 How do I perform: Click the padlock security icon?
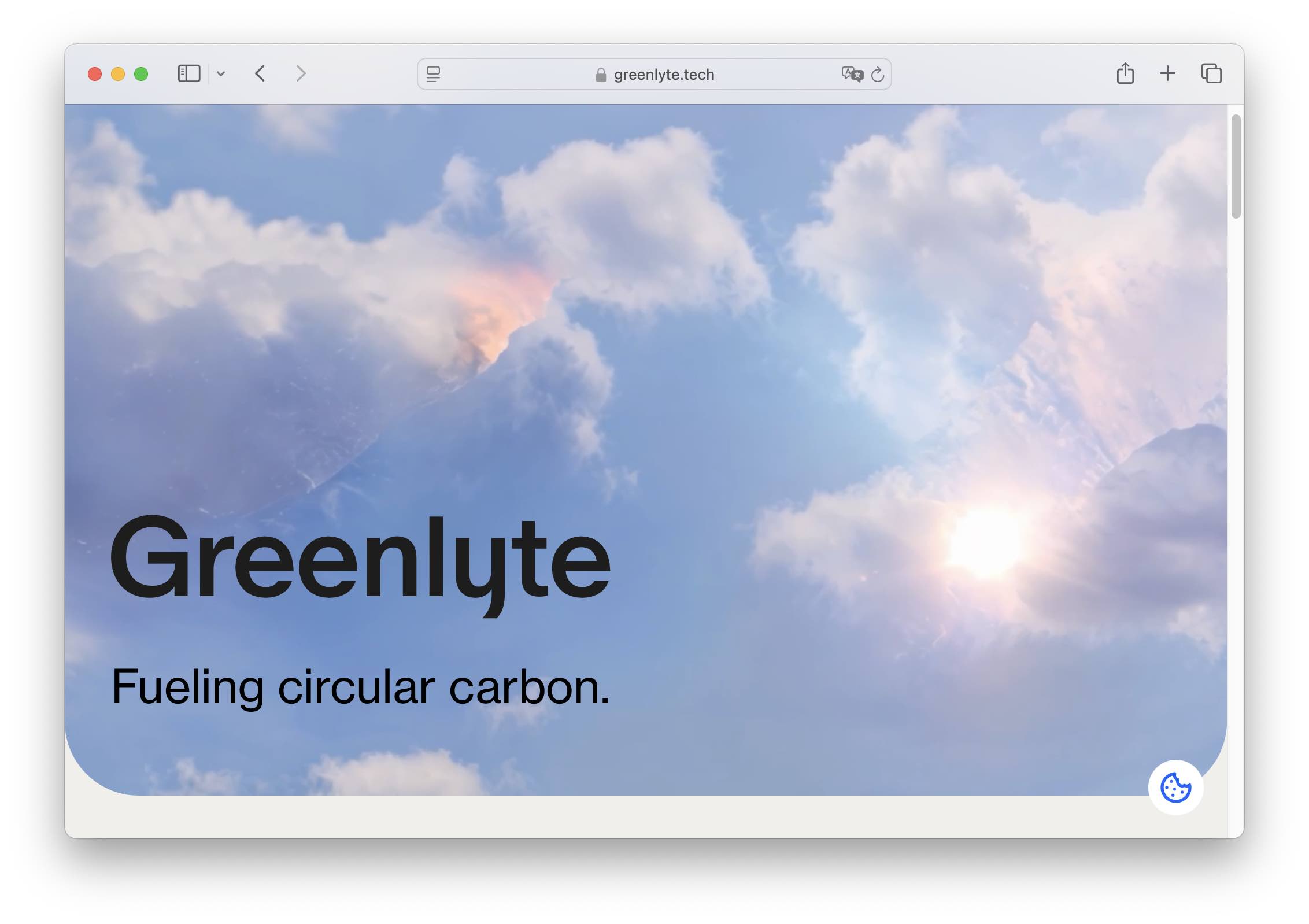click(601, 75)
